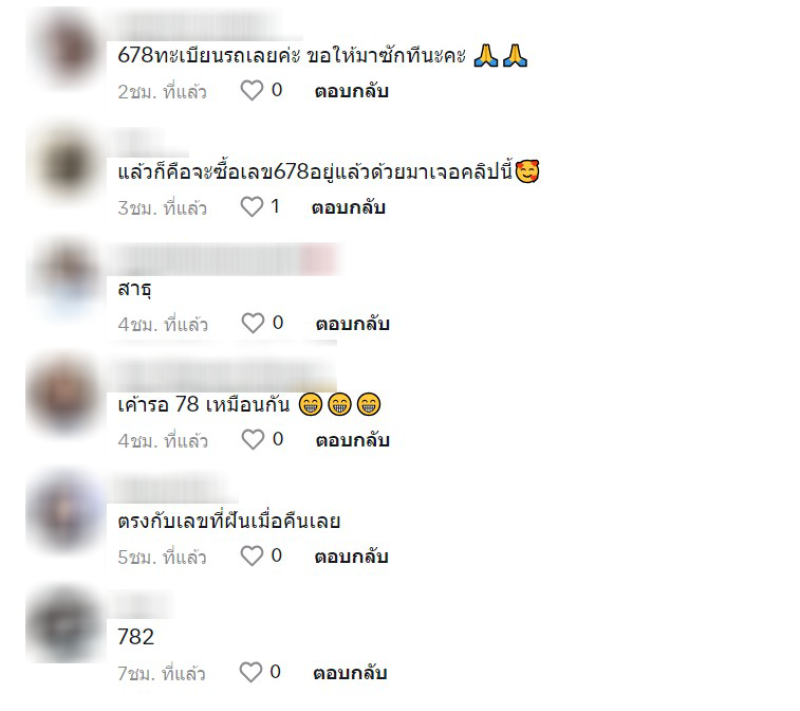Open blurred username above เค้ารอ 78 comment
Viewport: 800px width, 711px height.
point(223,376)
